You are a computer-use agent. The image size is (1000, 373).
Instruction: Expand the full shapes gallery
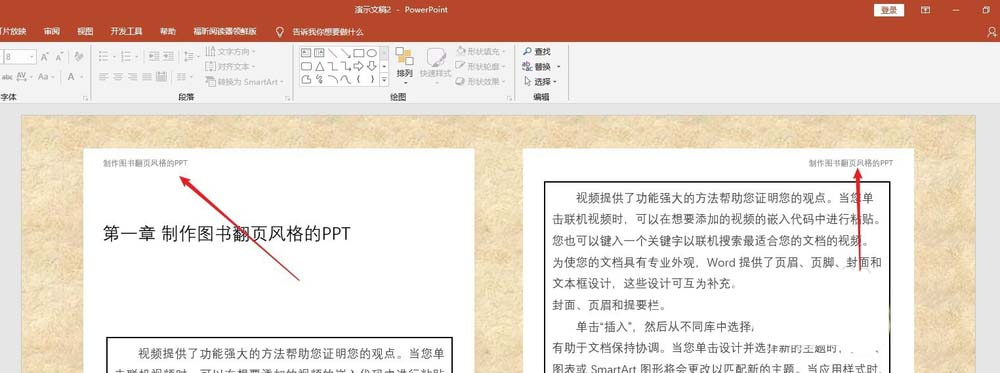pyautogui.click(x=384, y=80)
